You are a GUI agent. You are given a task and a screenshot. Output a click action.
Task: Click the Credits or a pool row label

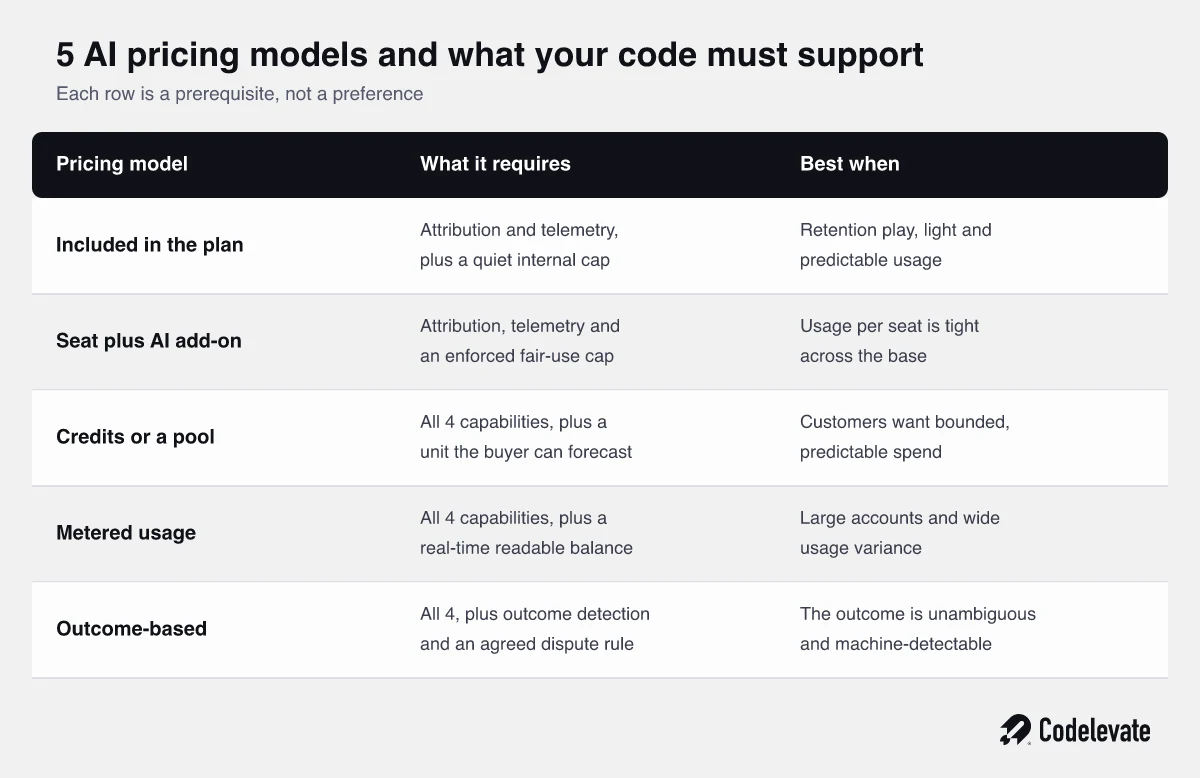[135, 437]
